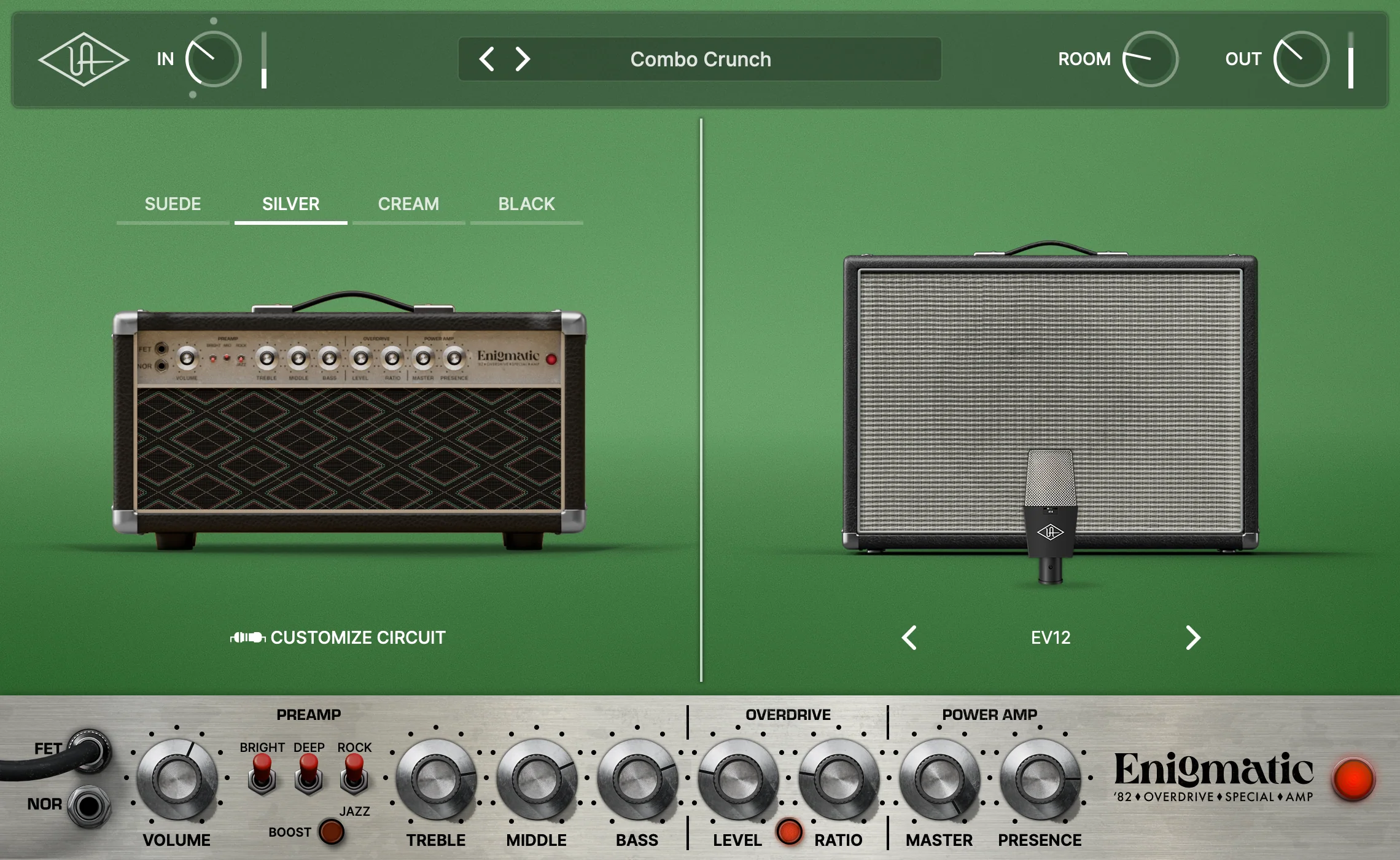
Task: Click the MASTER knob
Action: (x=939, y=780)
